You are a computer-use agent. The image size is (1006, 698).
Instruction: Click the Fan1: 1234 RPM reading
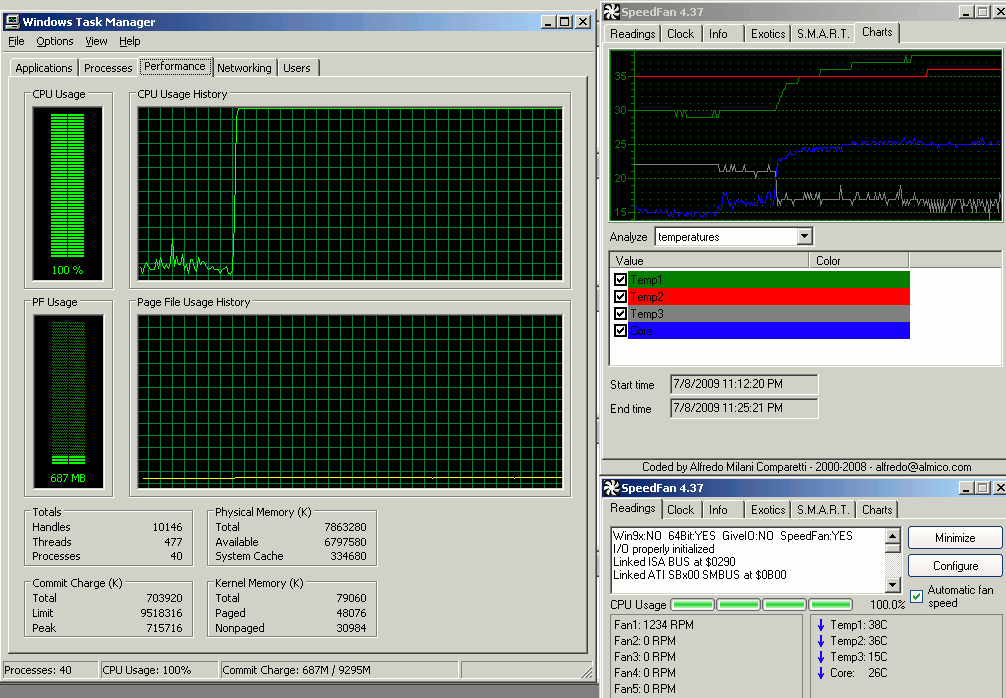653,624
